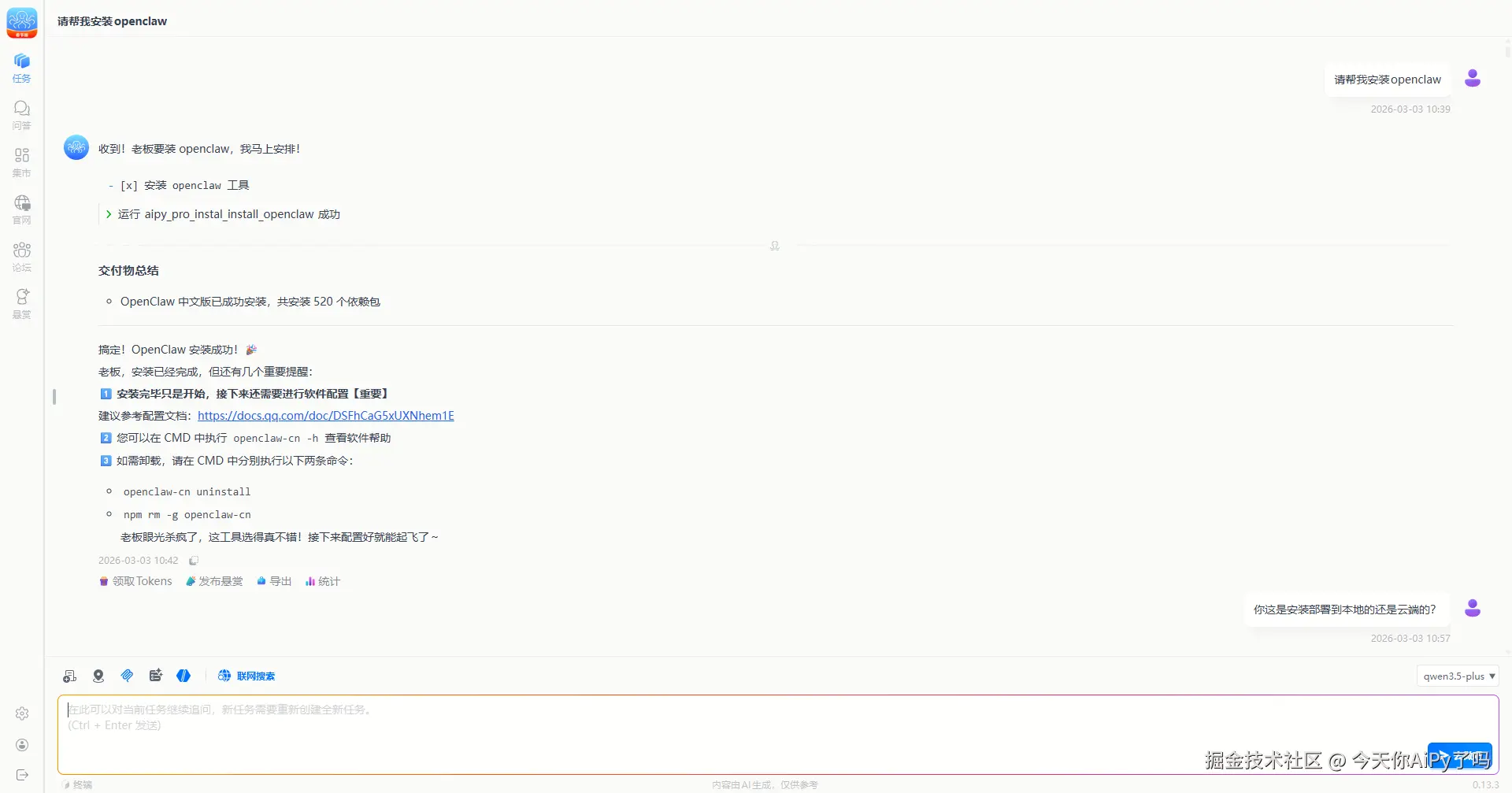Click the 请帮我安装openclaw user message bubble
The height and width of the screenshot is (793, 1512).
click(1388, 80)
